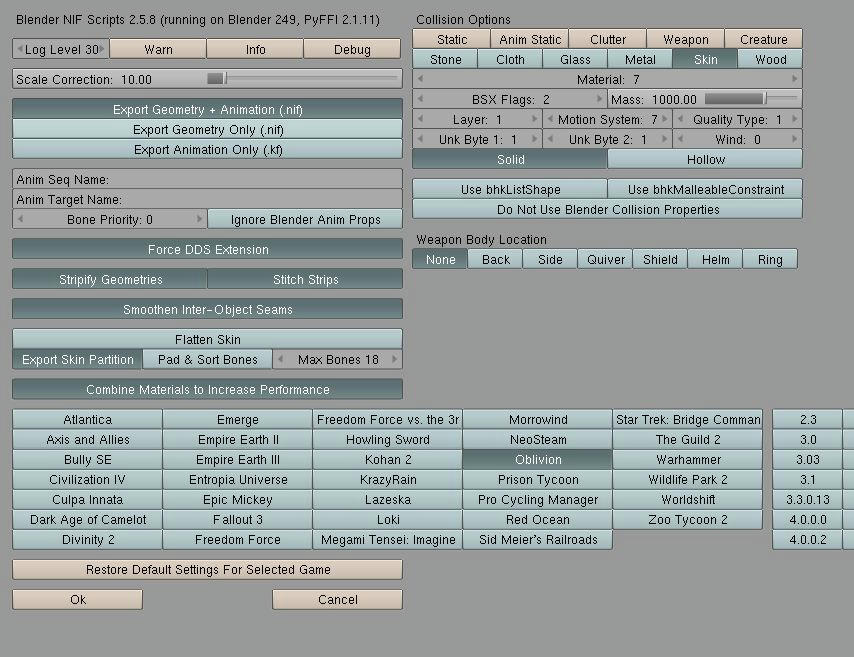Click right arrow of Material field
854x657 pixels.
click(x=794, y=79)
